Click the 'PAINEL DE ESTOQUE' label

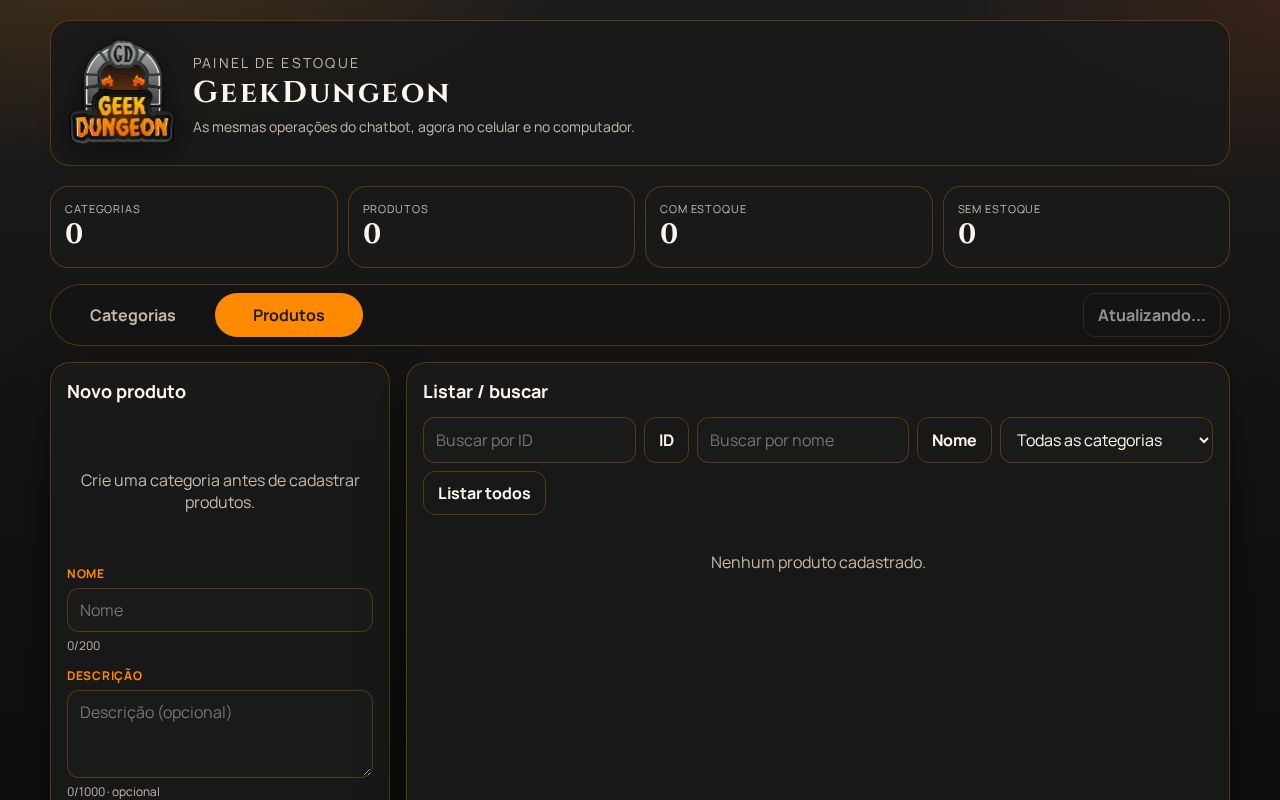click(276, 63)
